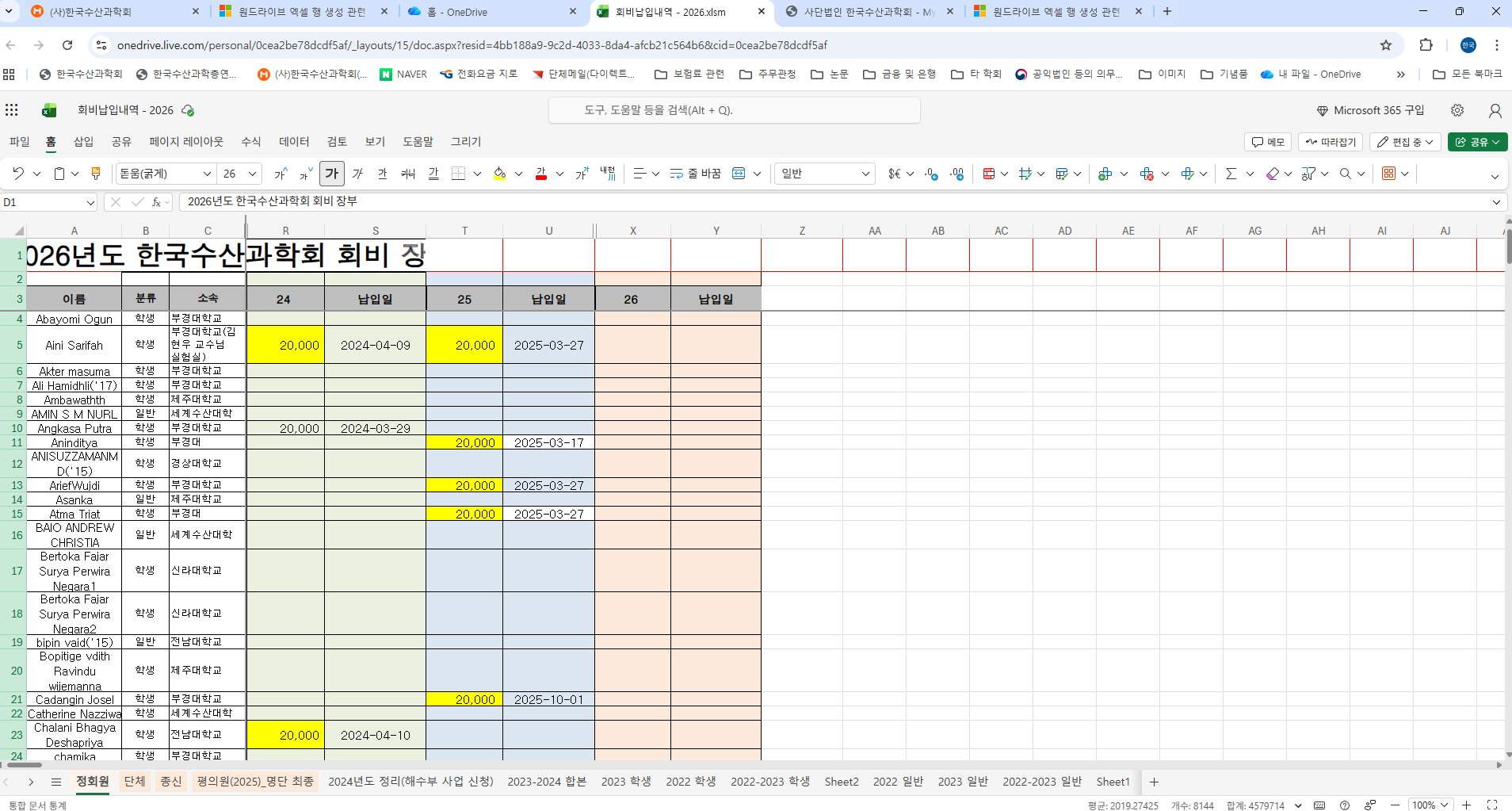Screen dimensions: 1512x811
Task: Expand the Name Box dropdown for D1
Action: (x=90, y=203)
